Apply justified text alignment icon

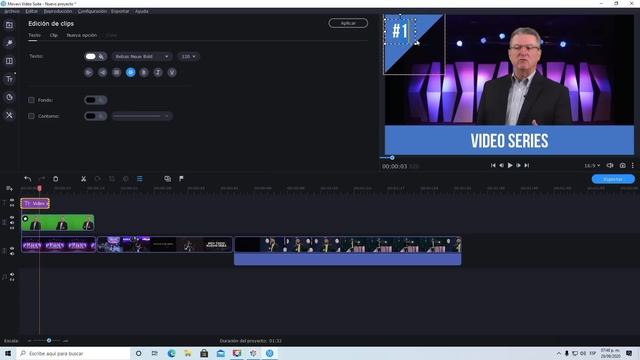[116, 72]
